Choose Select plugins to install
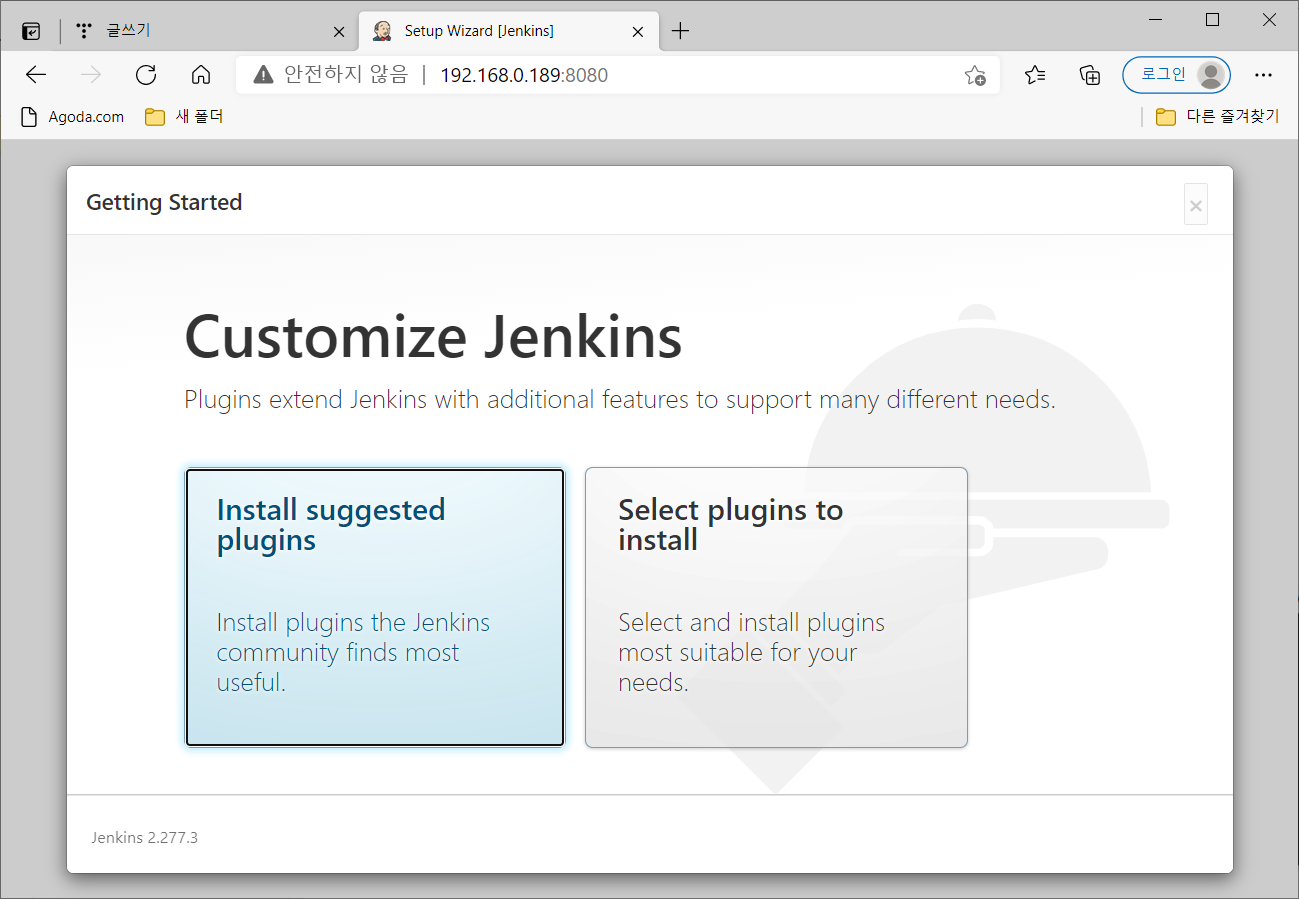Viewport: 1299px width, 899px height. click(776, 607)
